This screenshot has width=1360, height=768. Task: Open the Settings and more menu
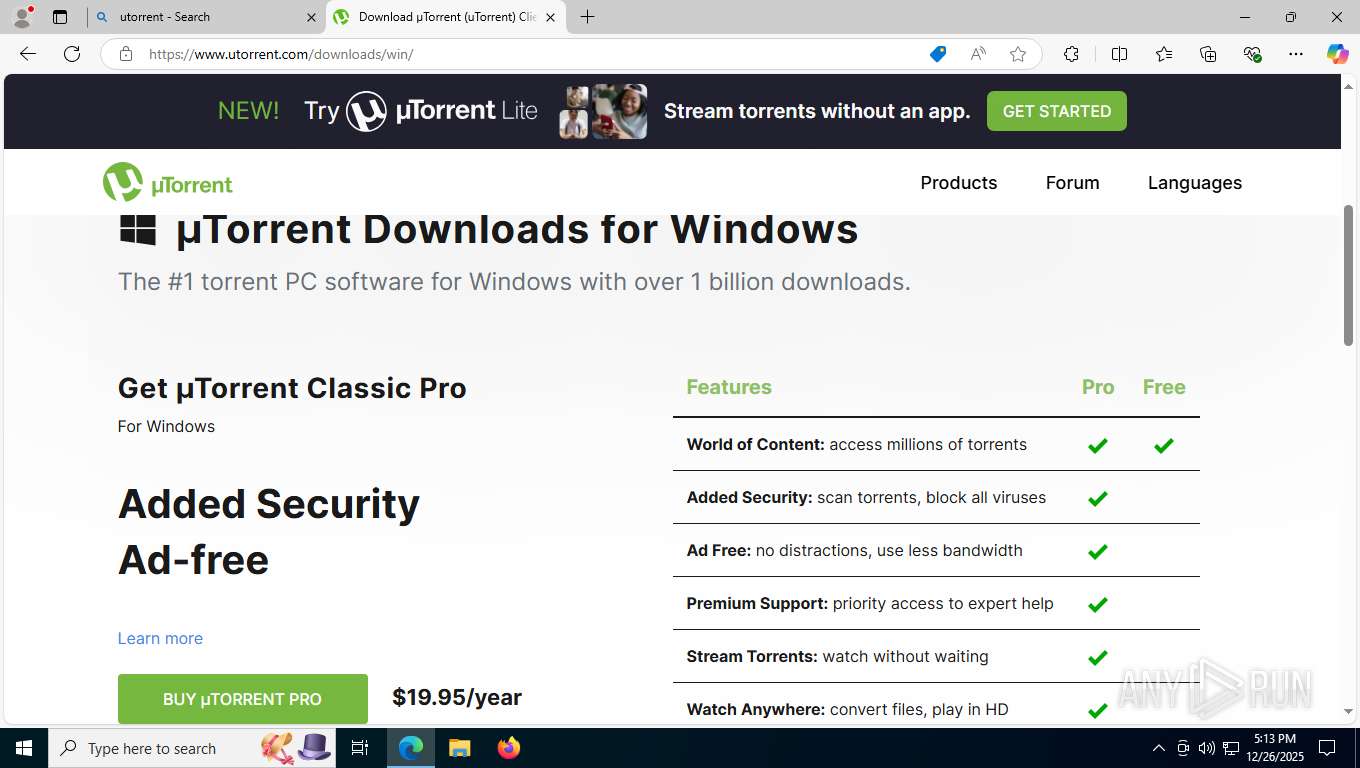pyautogui.click(x=1296, y=54)
